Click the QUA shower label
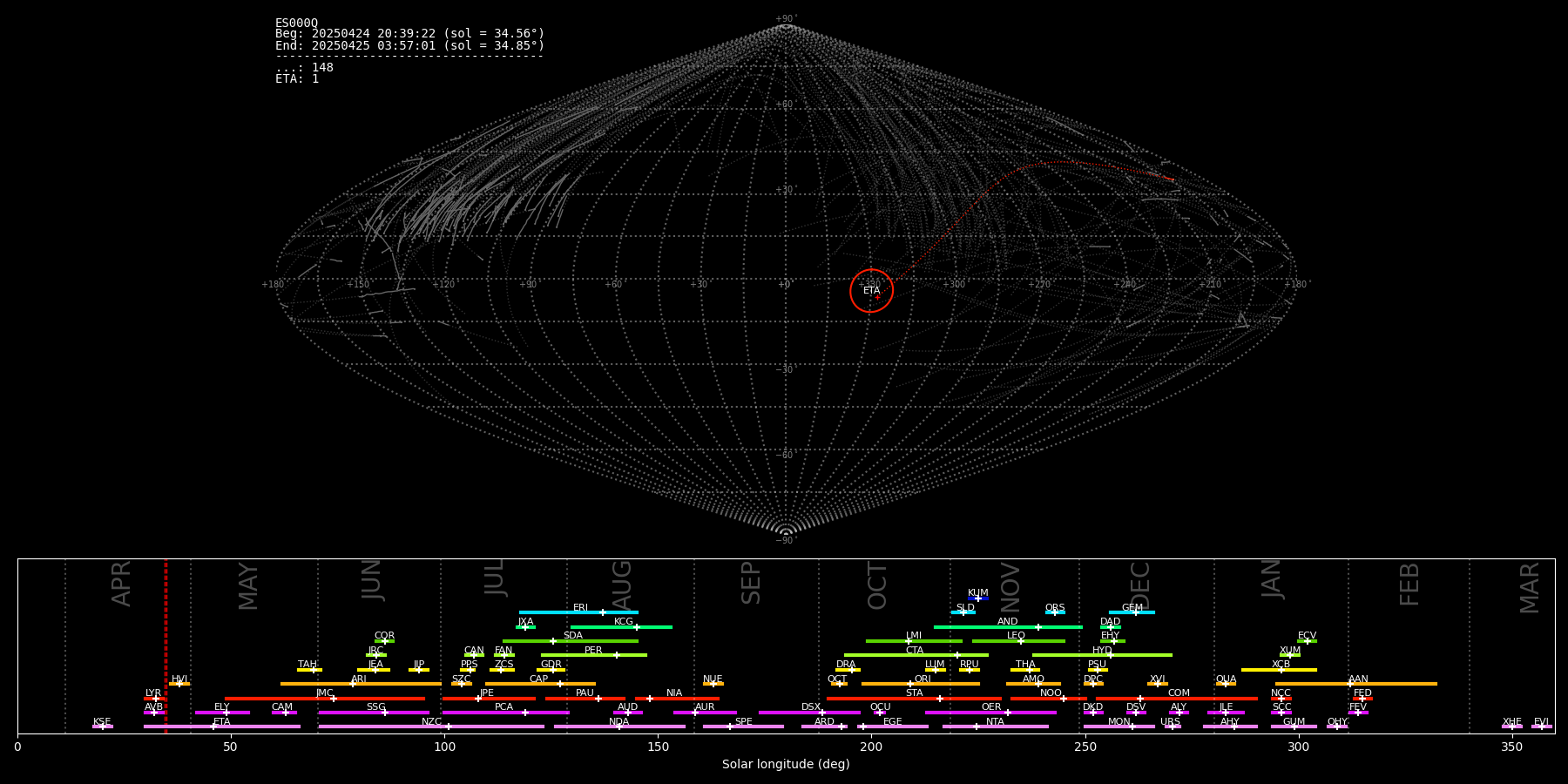The width and height of the screenshot is (1568, 784). (1226, 679)
